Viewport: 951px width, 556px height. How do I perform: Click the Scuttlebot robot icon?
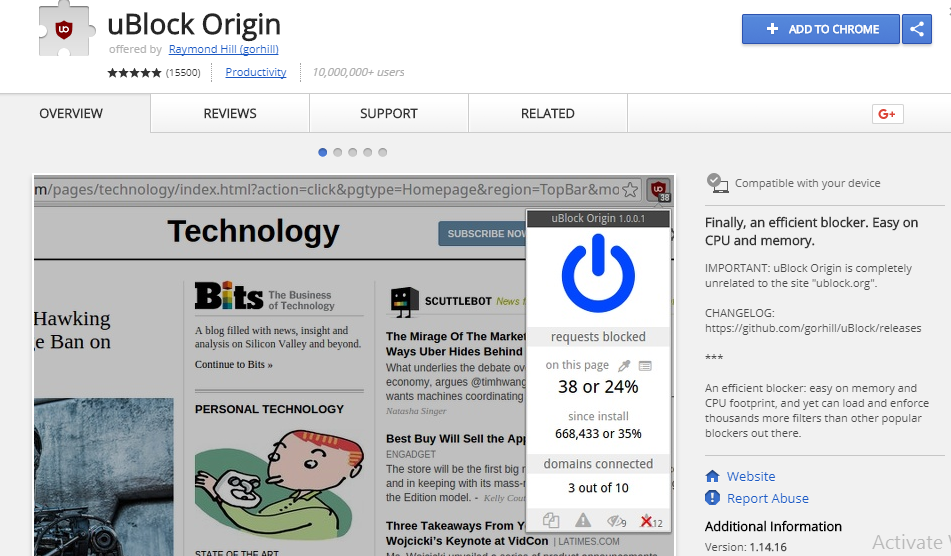405,302
